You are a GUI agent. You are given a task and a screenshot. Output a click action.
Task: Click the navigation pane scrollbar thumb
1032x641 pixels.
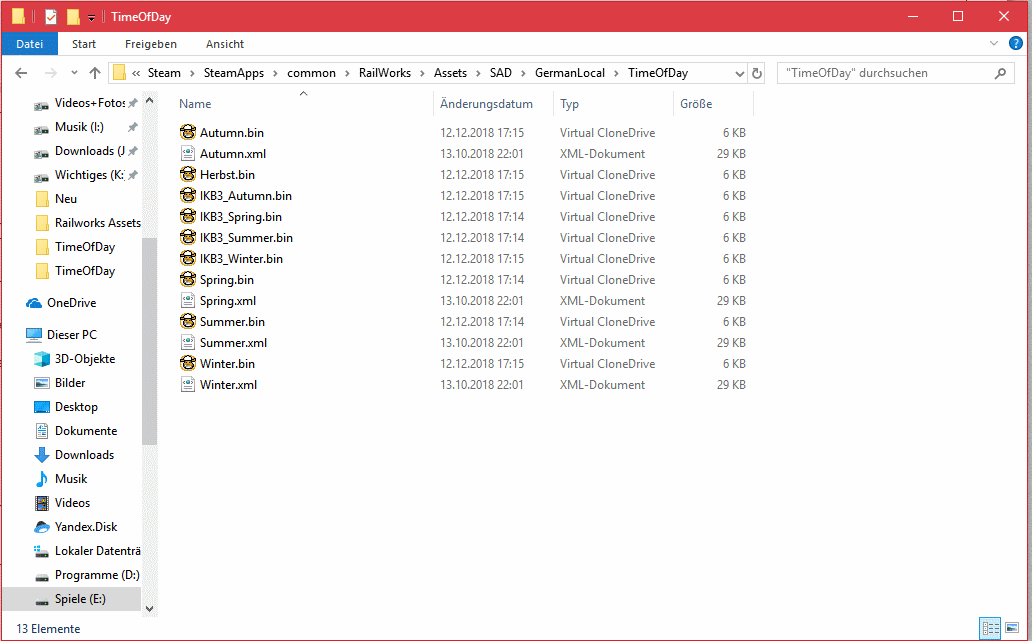(149, 341)
